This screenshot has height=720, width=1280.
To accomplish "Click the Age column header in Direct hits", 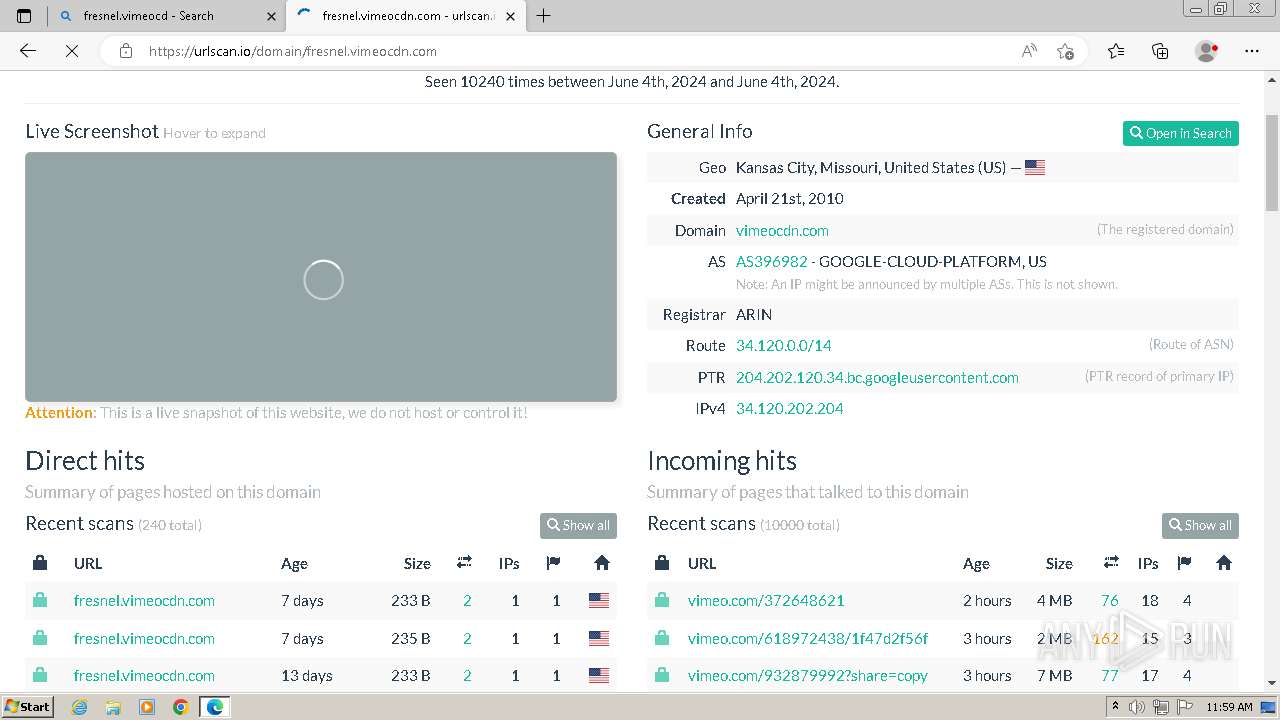I will tap(294, 563).
